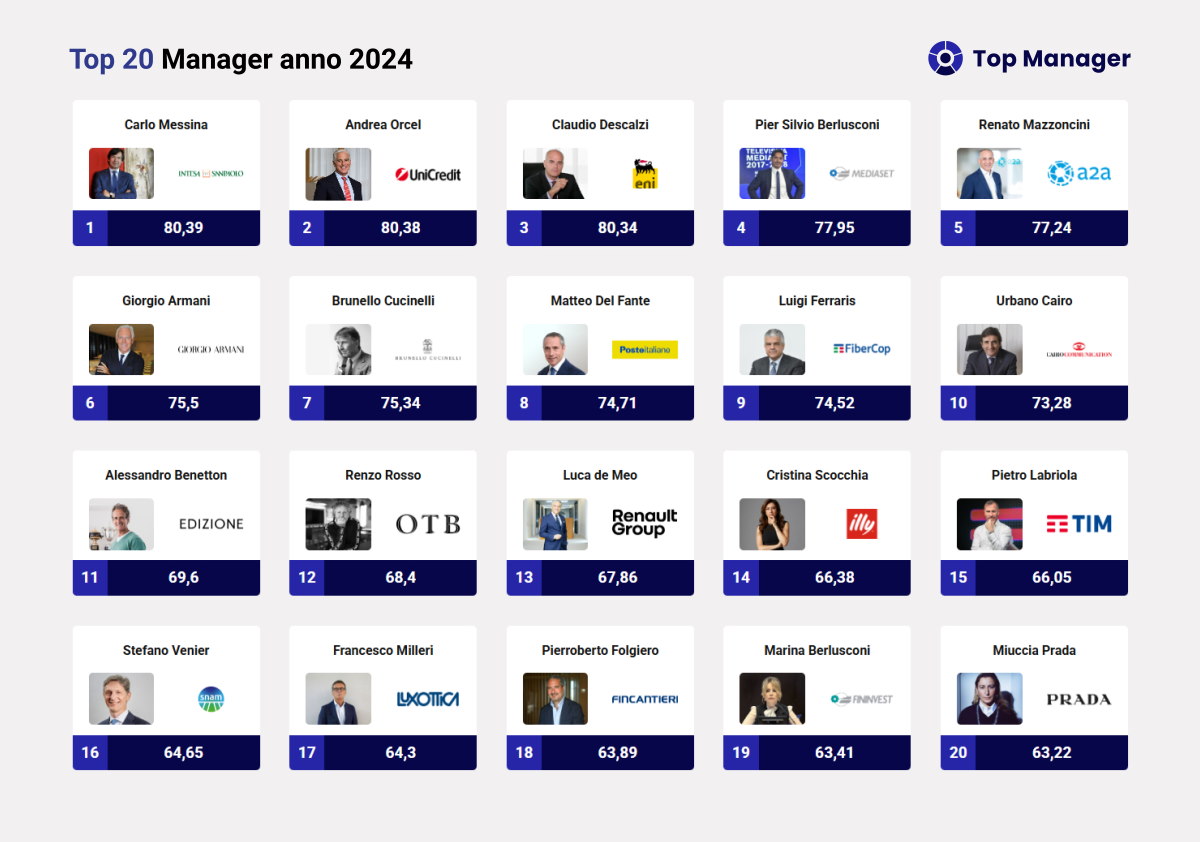1200x842 pixels.
Task: Click the Luxottica logo
Action: click(427, 699)
